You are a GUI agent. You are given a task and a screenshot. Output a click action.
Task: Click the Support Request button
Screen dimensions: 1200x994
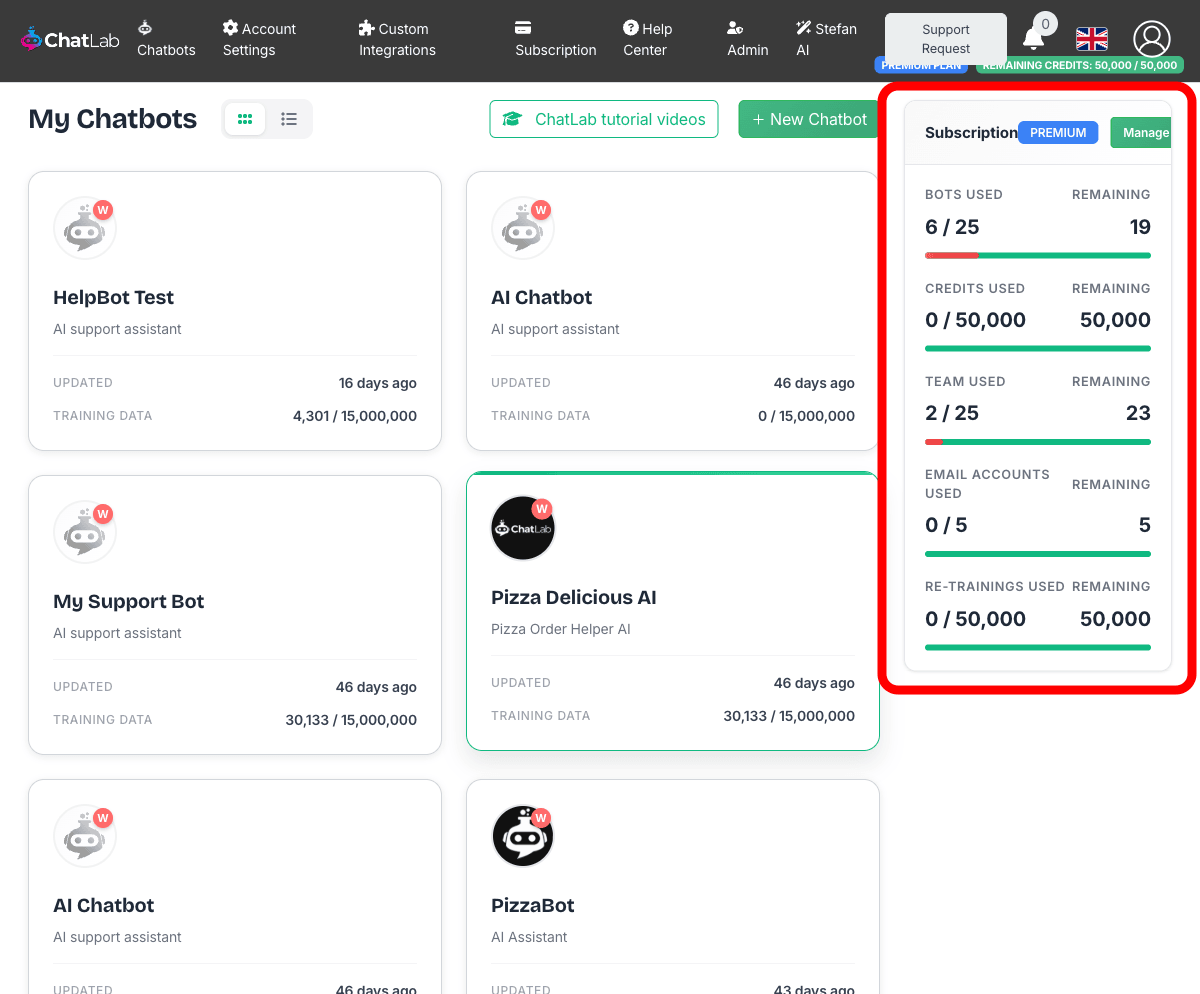point(945,39)
